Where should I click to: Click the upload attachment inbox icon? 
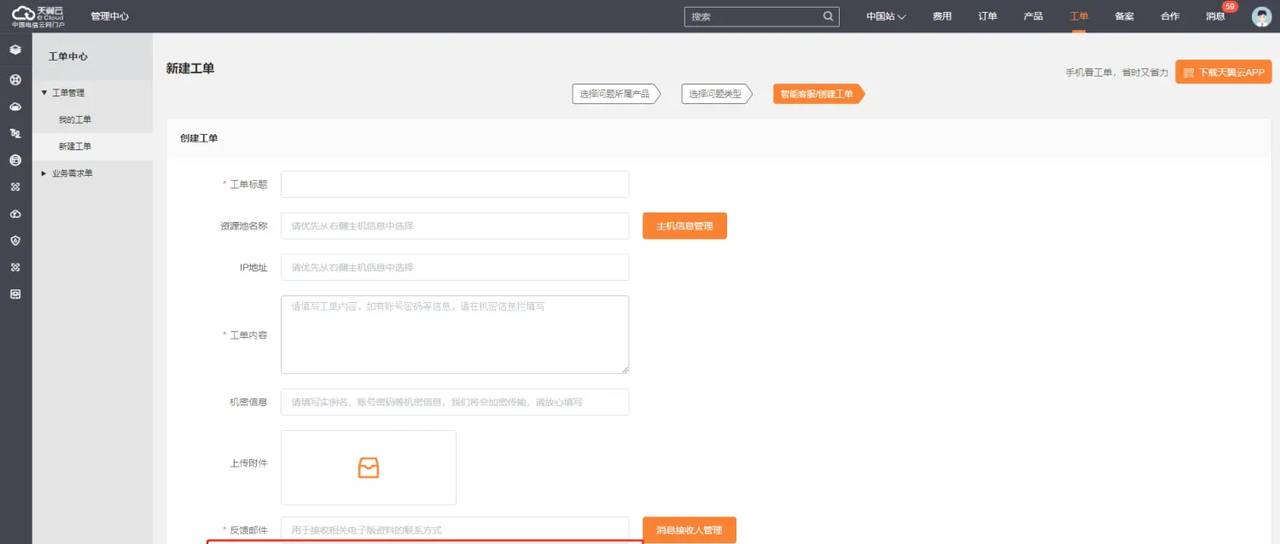click(x=368, y=467)
